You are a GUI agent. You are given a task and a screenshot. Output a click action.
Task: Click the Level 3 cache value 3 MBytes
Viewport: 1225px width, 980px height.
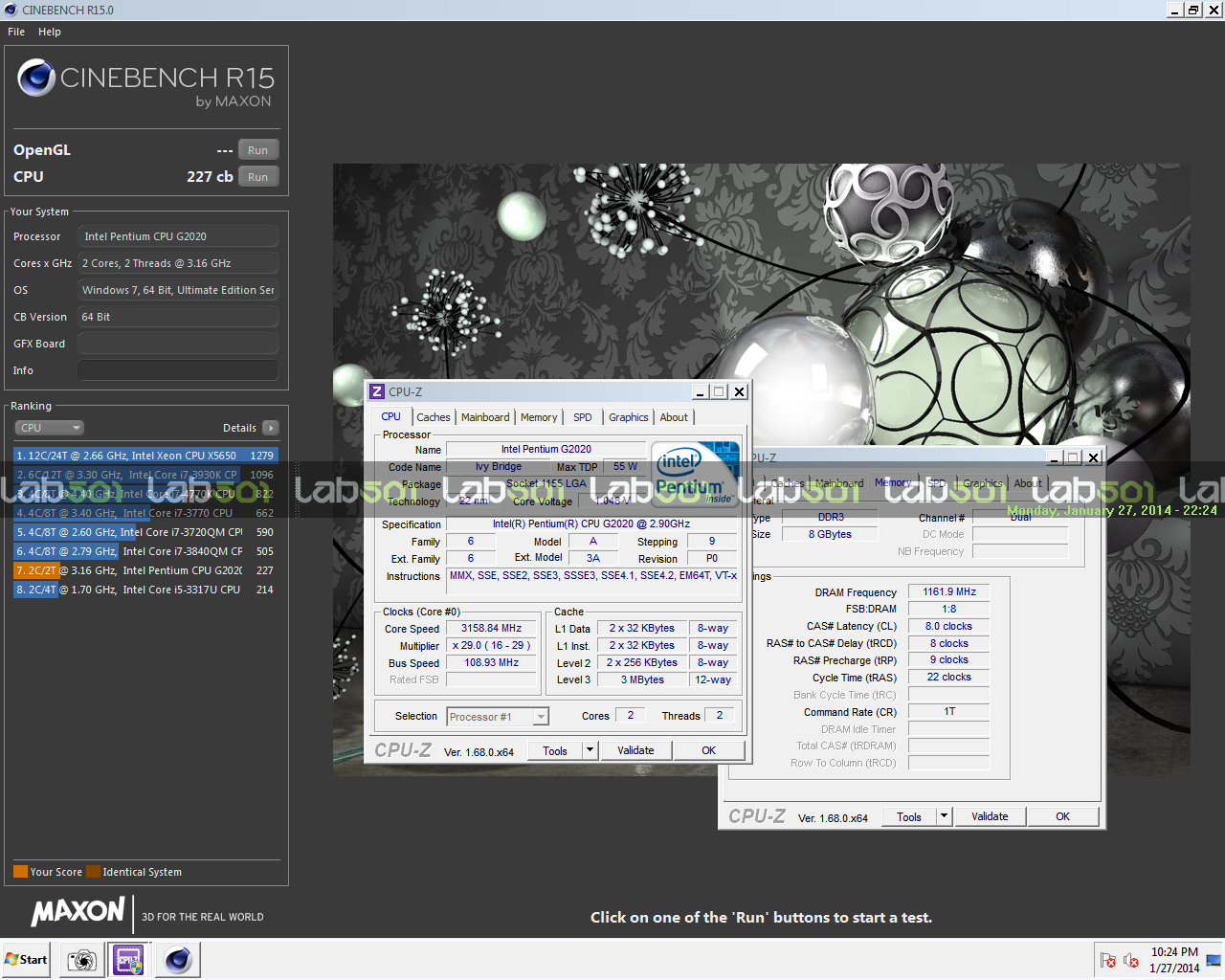pyautogui.click(x=642, y=679)
